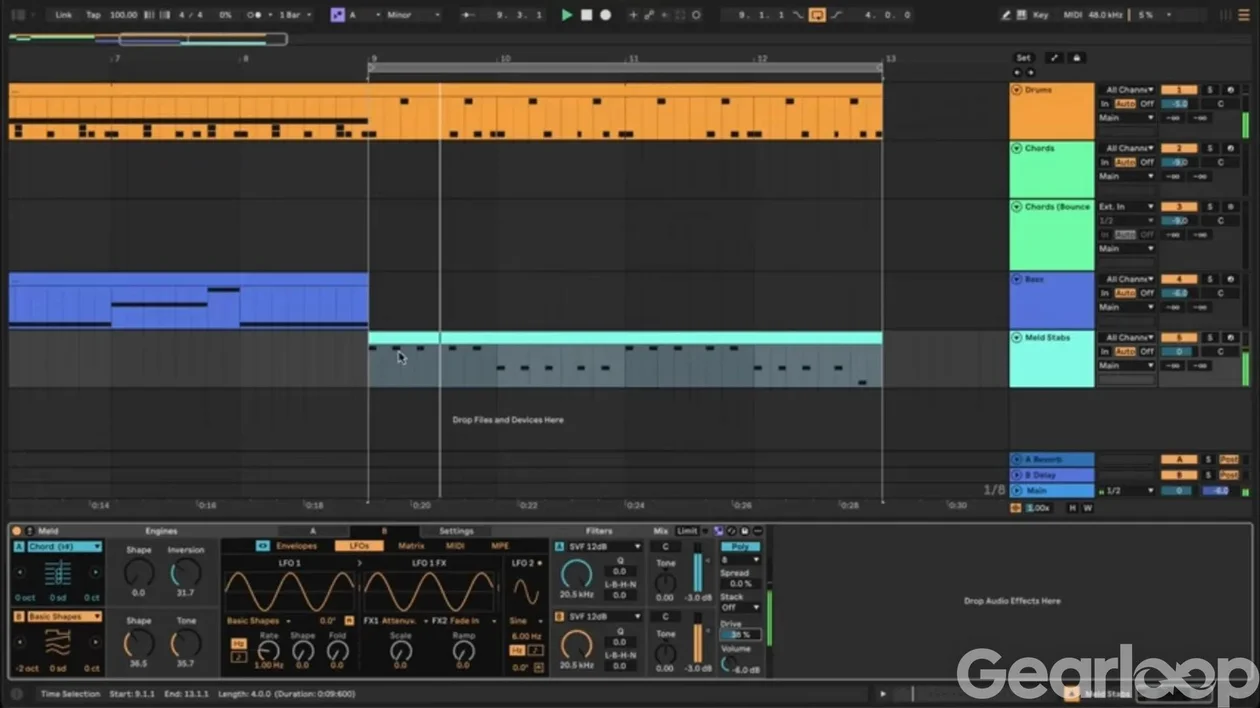Click the Automation Arm icon
Image resolution: width=1260 pixels, height=708 pixels.
(x=648, y=15)
